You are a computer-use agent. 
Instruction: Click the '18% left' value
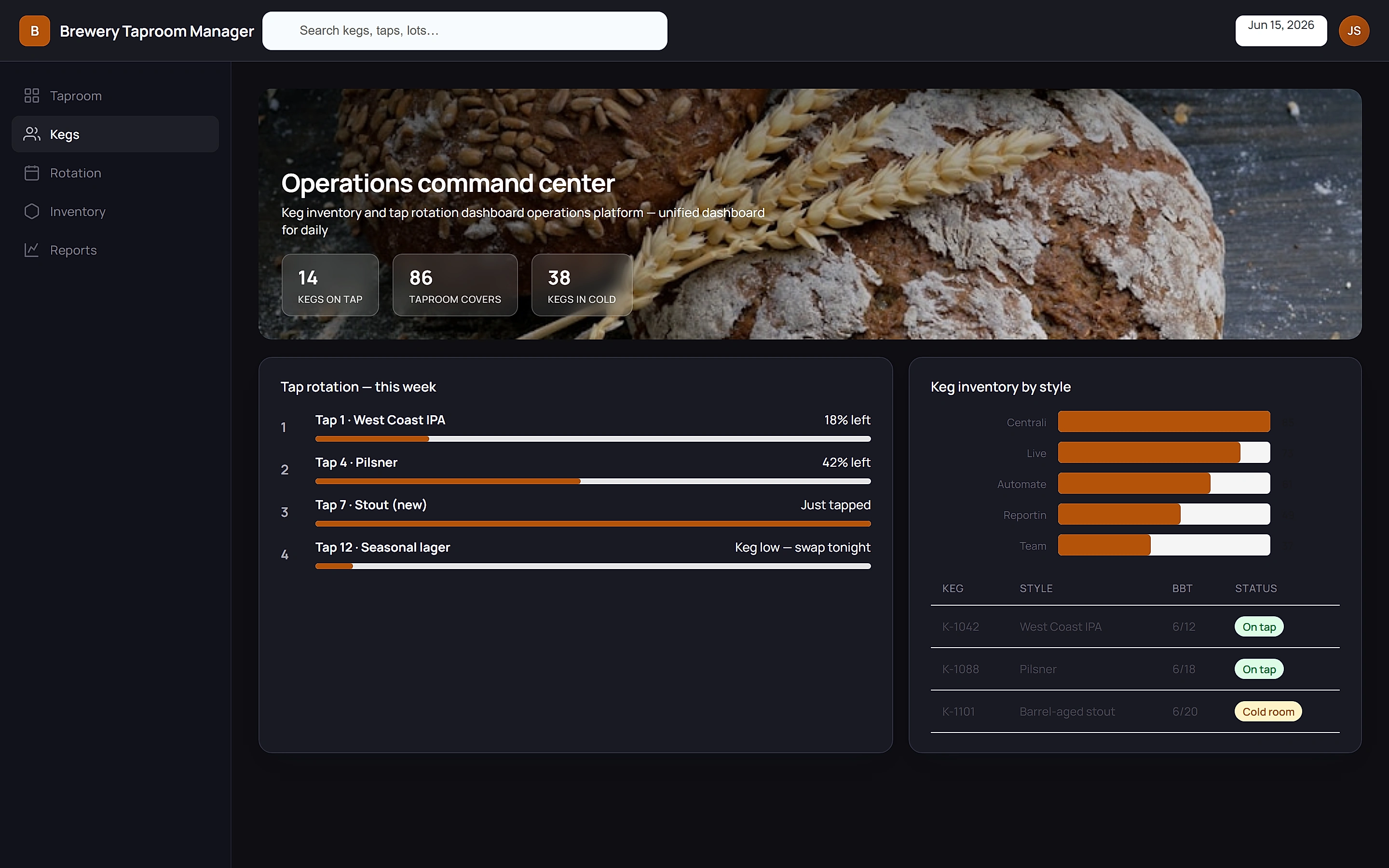pos(847,420)
